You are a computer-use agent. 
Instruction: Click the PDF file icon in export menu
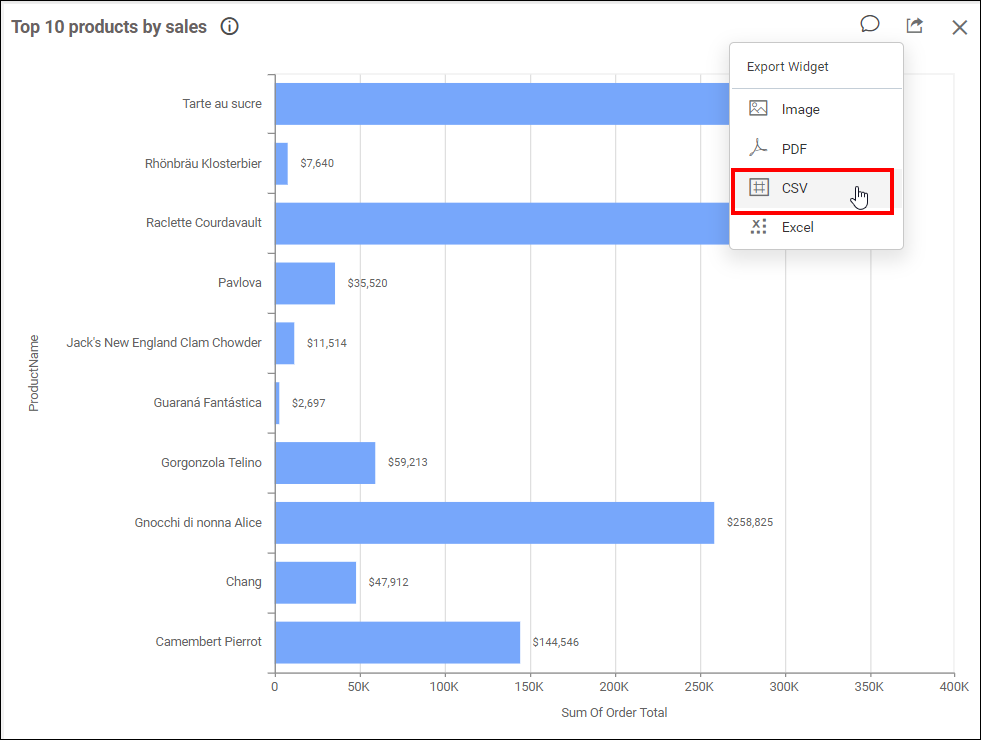pyautogui.click(x=759, y=148)
